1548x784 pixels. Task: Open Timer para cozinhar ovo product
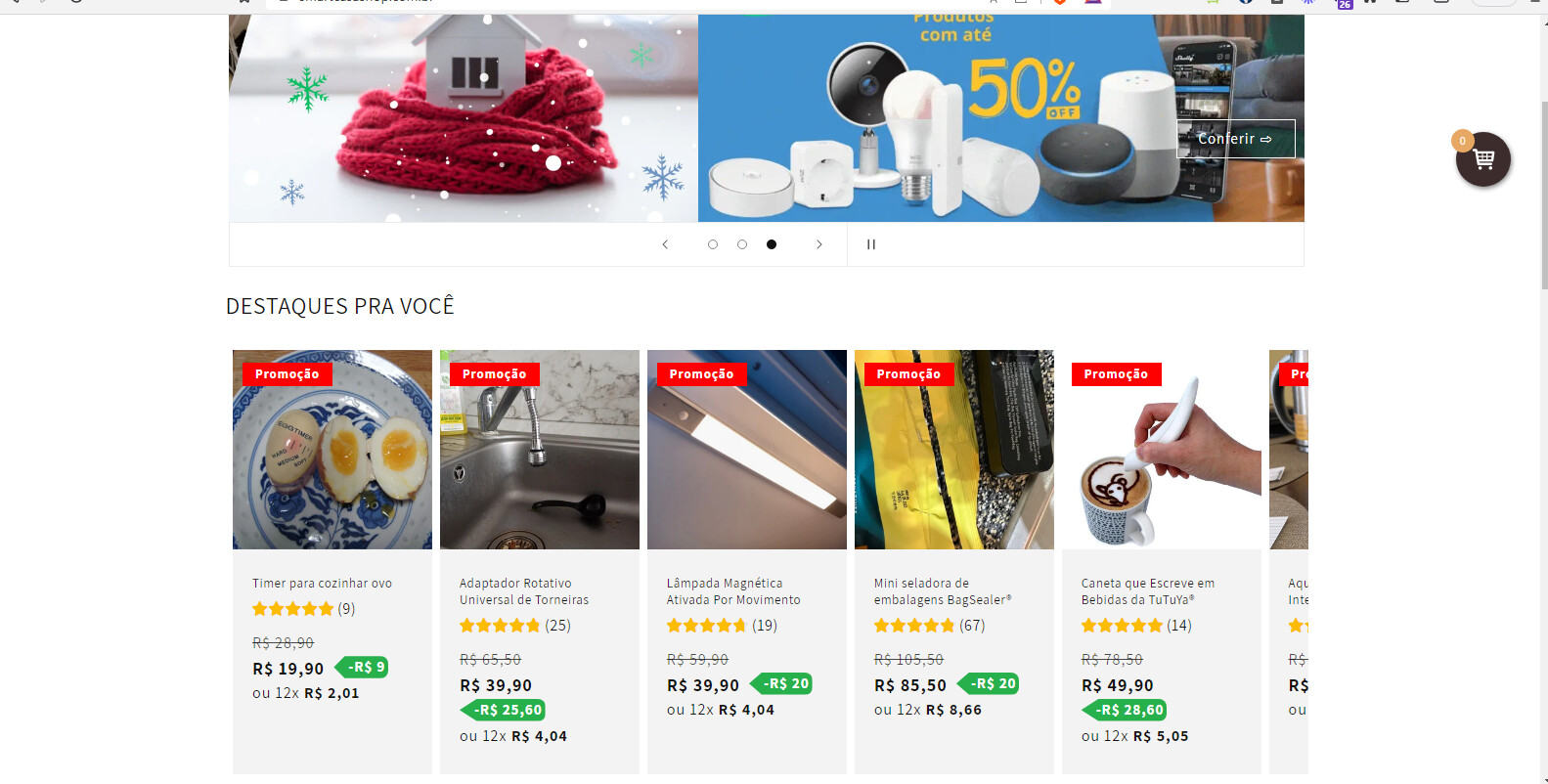(322, 584)
